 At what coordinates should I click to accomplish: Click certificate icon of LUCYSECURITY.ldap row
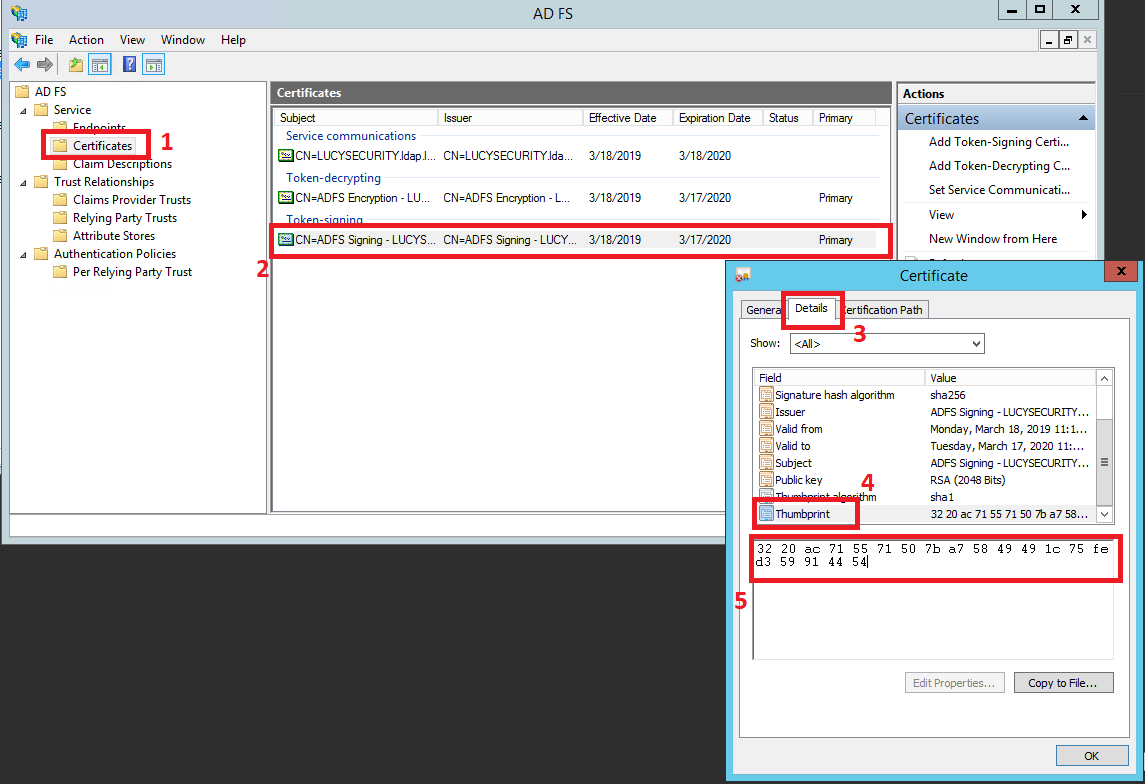(x=286, y=155)
